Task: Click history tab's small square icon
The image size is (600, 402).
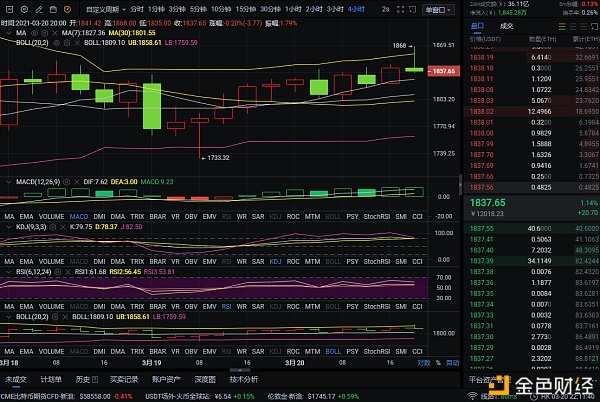Action: click(95, 379)
